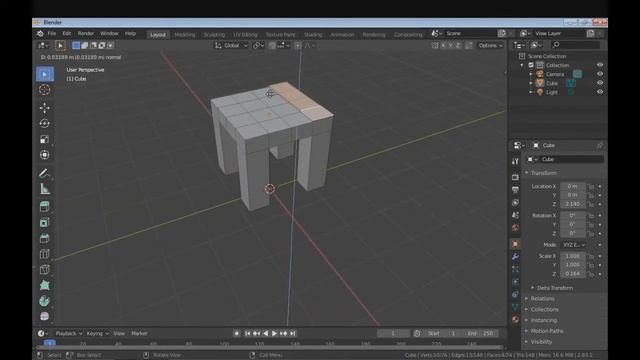Screen dimensions: 640x360
Task: Toggle lock for Location X
Action: point(591,187)
